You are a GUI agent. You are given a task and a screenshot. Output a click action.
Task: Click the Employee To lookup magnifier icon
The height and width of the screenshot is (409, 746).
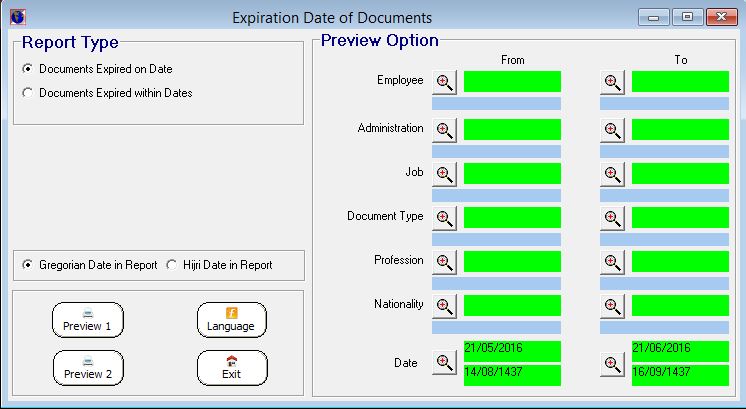[613, 82]
